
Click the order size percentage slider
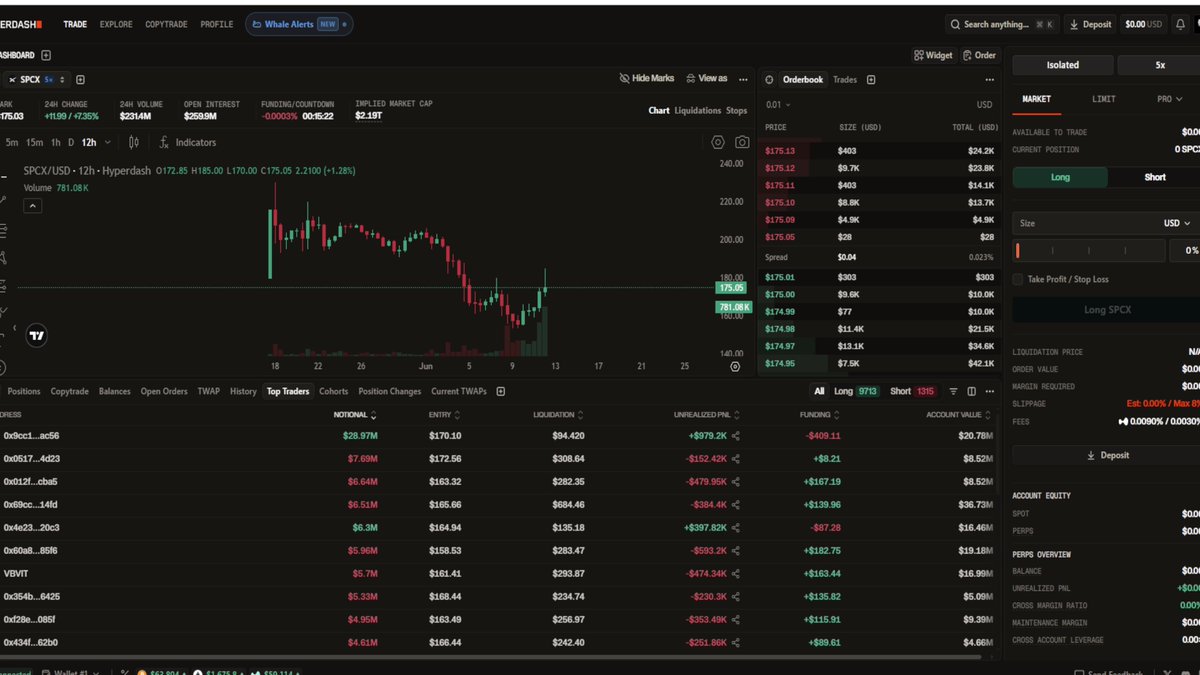[x=1089, y=250]
